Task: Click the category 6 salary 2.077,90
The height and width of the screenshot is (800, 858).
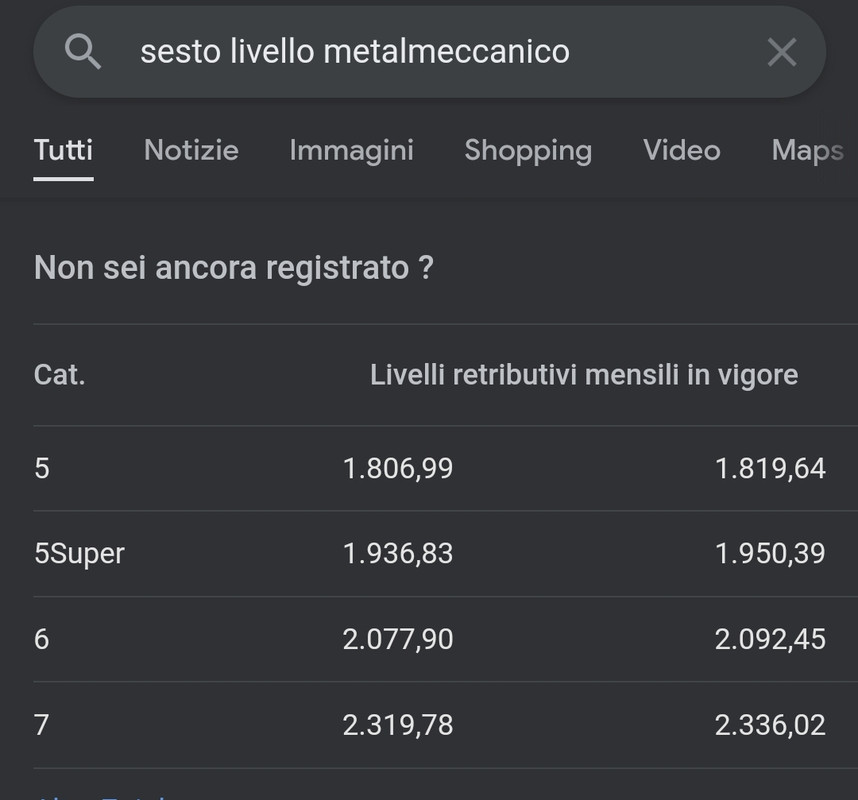Action: click(398, 639)
